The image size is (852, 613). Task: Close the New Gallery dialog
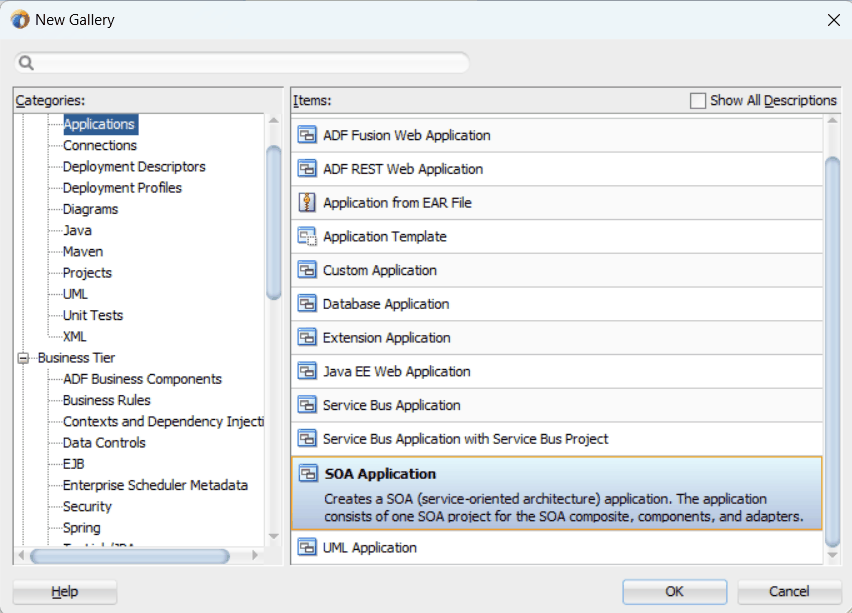834,20
